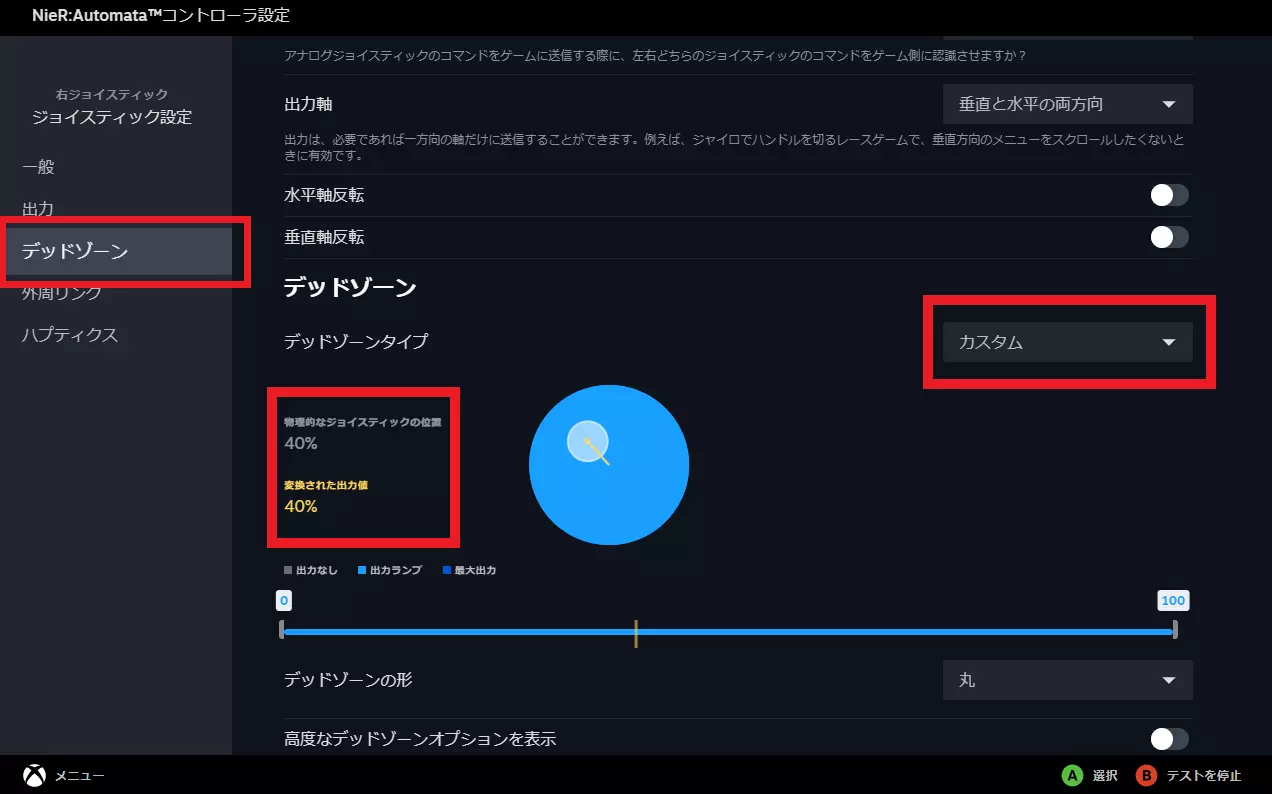The width and height of the screenshot is (1272, 794).
Task: Open the 出力軸 dropdown 垂直と水平の両方向
Action: tap(1068, 104)
